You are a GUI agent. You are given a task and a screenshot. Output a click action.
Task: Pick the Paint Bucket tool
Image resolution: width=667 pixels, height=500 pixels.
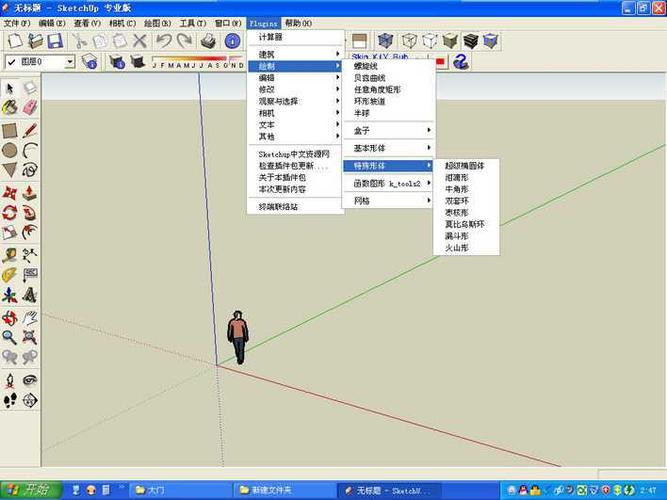pyautogui.click(x=10, y=108)
